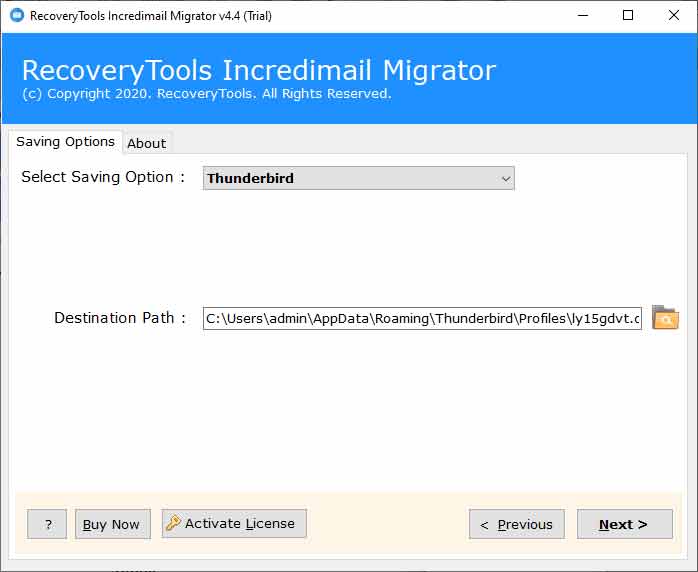This screenshot has width=698, height=572.
Task: Switch to the About tab
Action: [x=146, y=143]
